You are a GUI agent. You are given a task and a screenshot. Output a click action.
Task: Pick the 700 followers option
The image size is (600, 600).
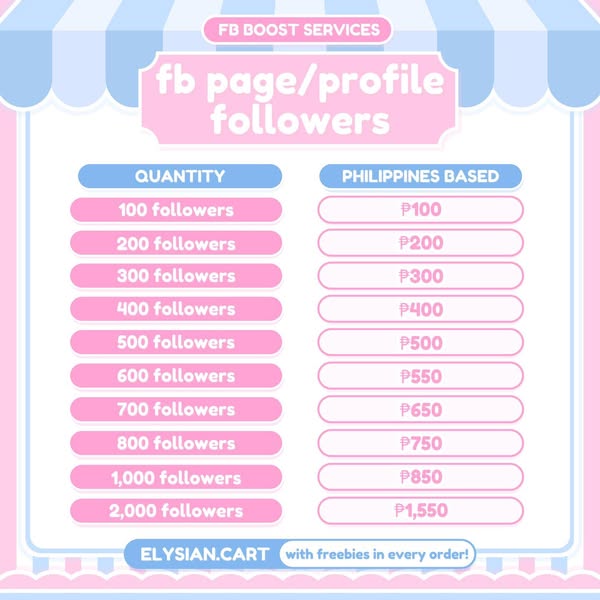tap(176, 409)
